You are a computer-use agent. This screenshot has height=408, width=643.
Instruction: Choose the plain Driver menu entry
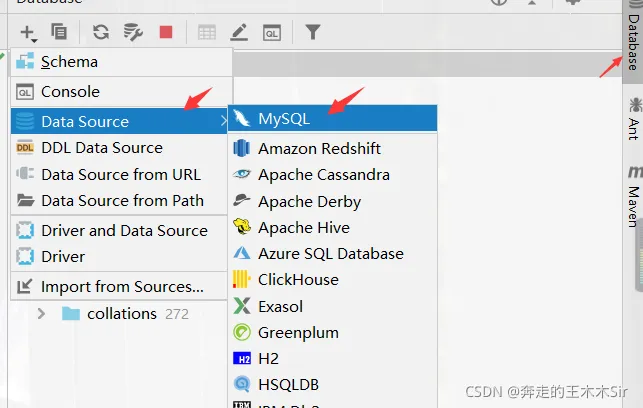point(119,257)
